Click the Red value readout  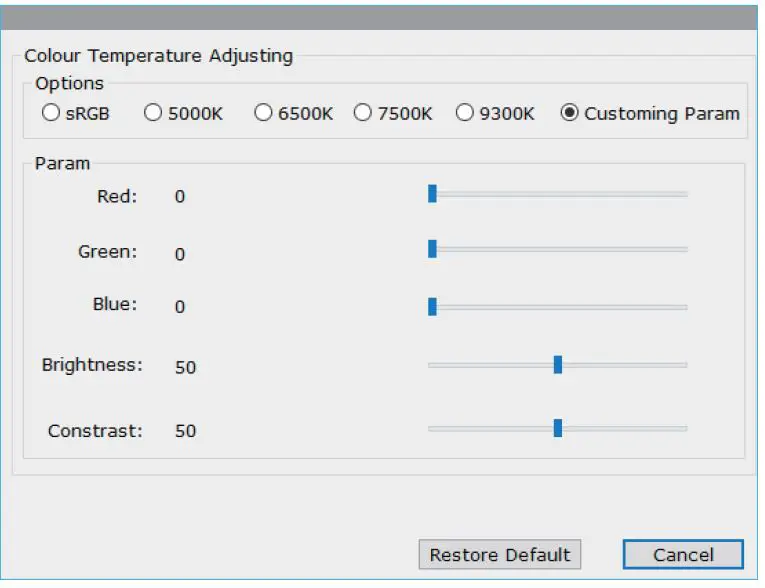point(180,197)
